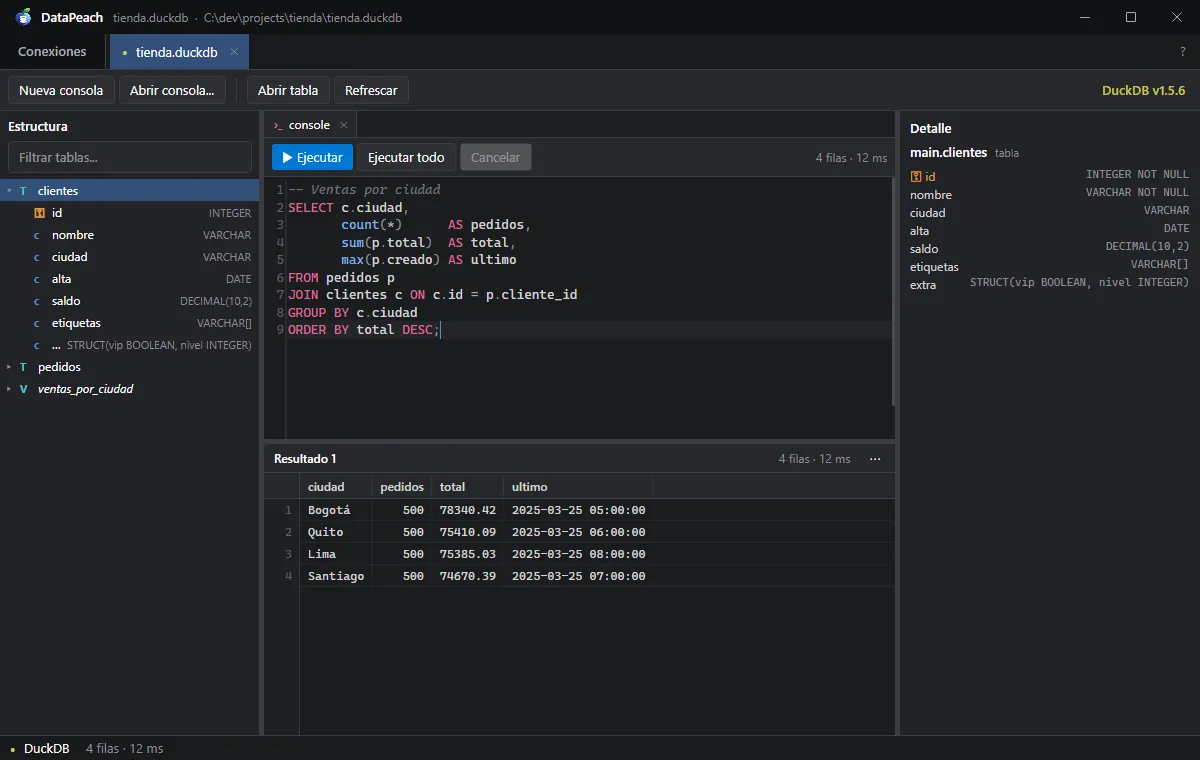Click line 9 ORDER BY in editor
1200x760 pixels.
click(364, 330)
